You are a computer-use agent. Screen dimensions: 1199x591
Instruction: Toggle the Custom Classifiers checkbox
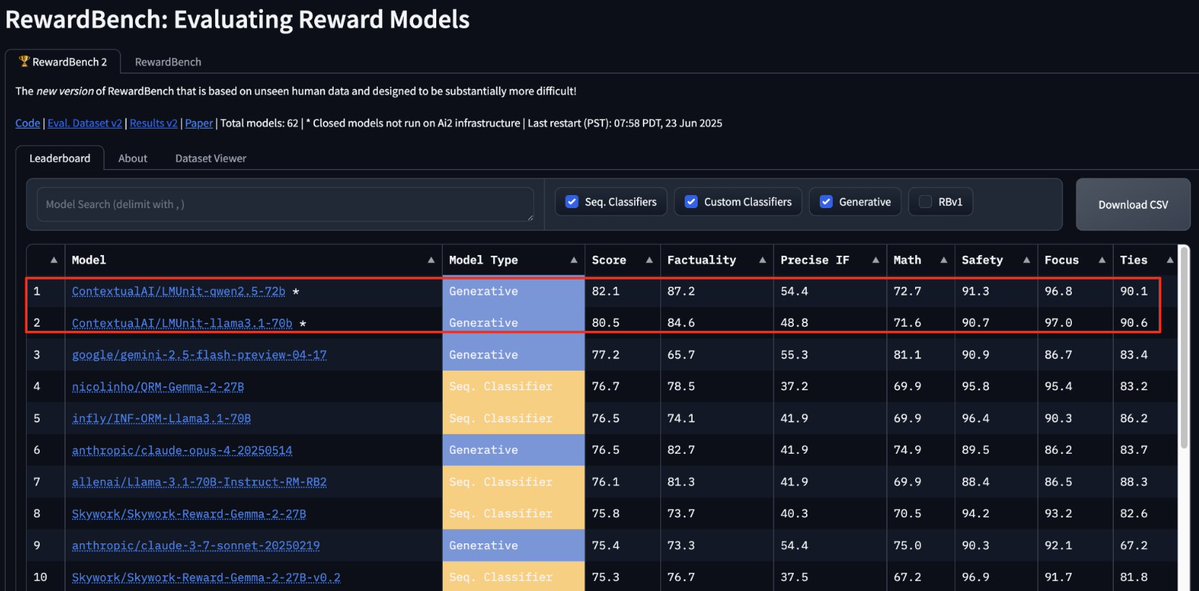[691, 202]
